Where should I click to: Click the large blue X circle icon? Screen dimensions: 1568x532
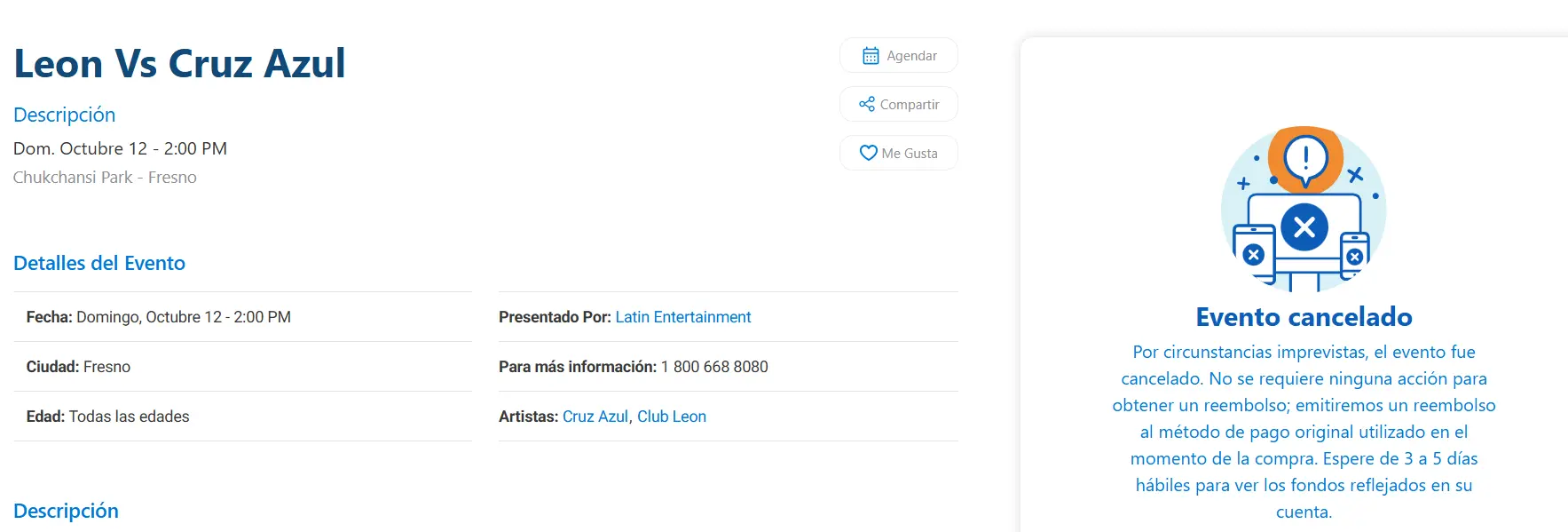[1304, 227]
